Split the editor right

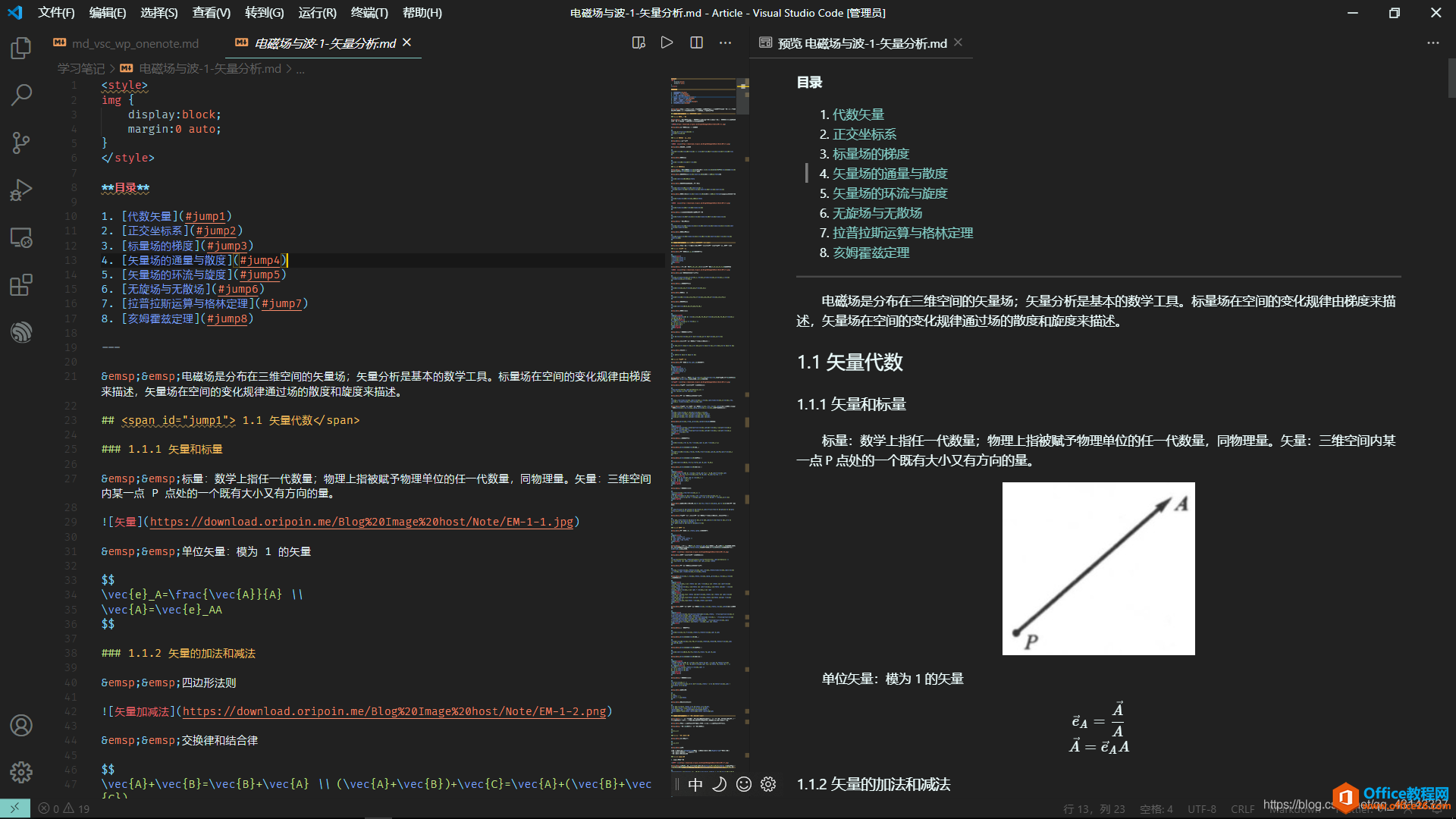tap(696, 42)
